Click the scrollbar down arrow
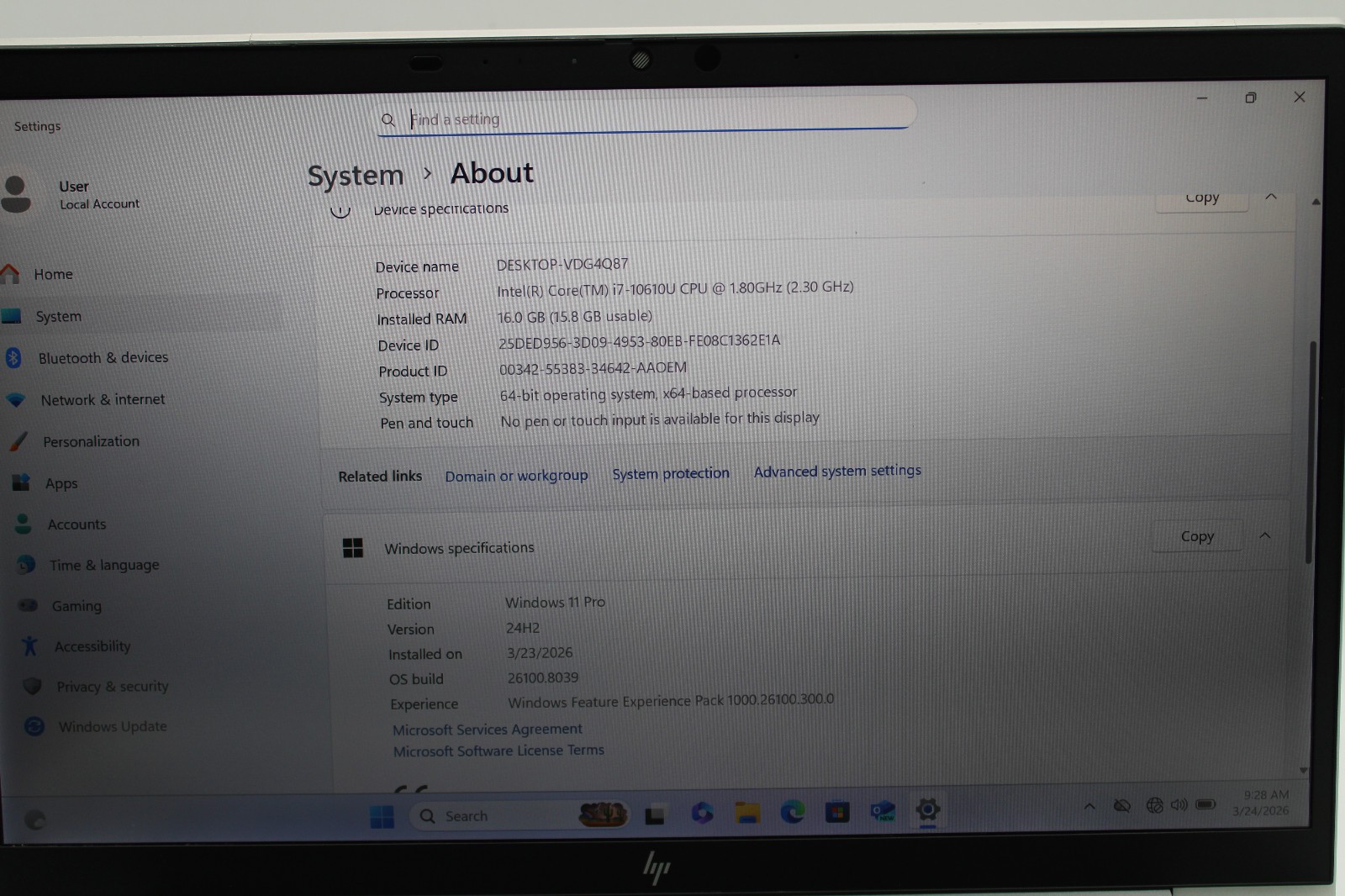This screenshot has width=1345, height=896. pyautogui.click(x=1304, y=770)
